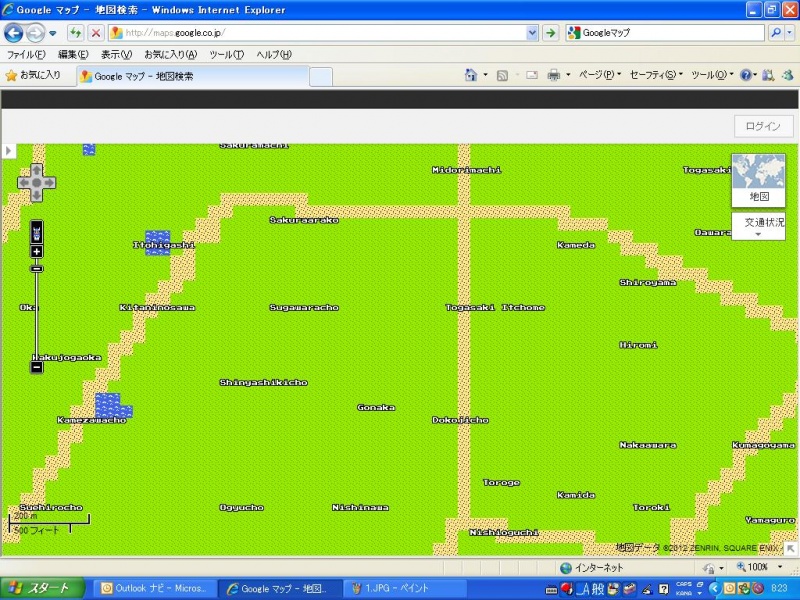Click the ログイン button

click(x=763, y=127)
